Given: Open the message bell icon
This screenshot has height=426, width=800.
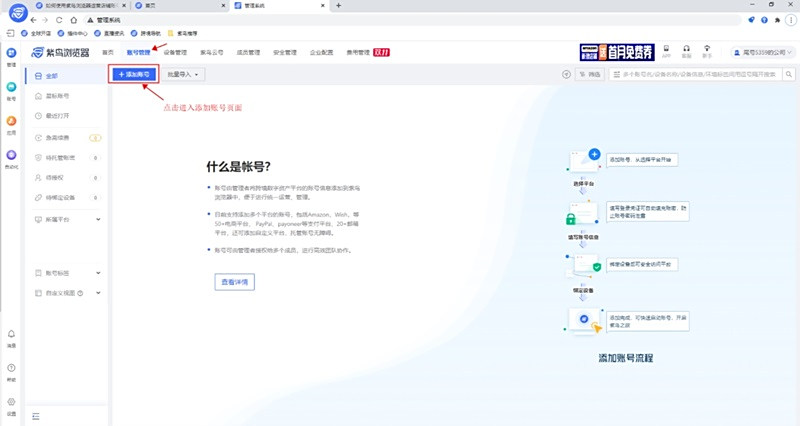Looking at the screenshot, I should click(11, 335).
